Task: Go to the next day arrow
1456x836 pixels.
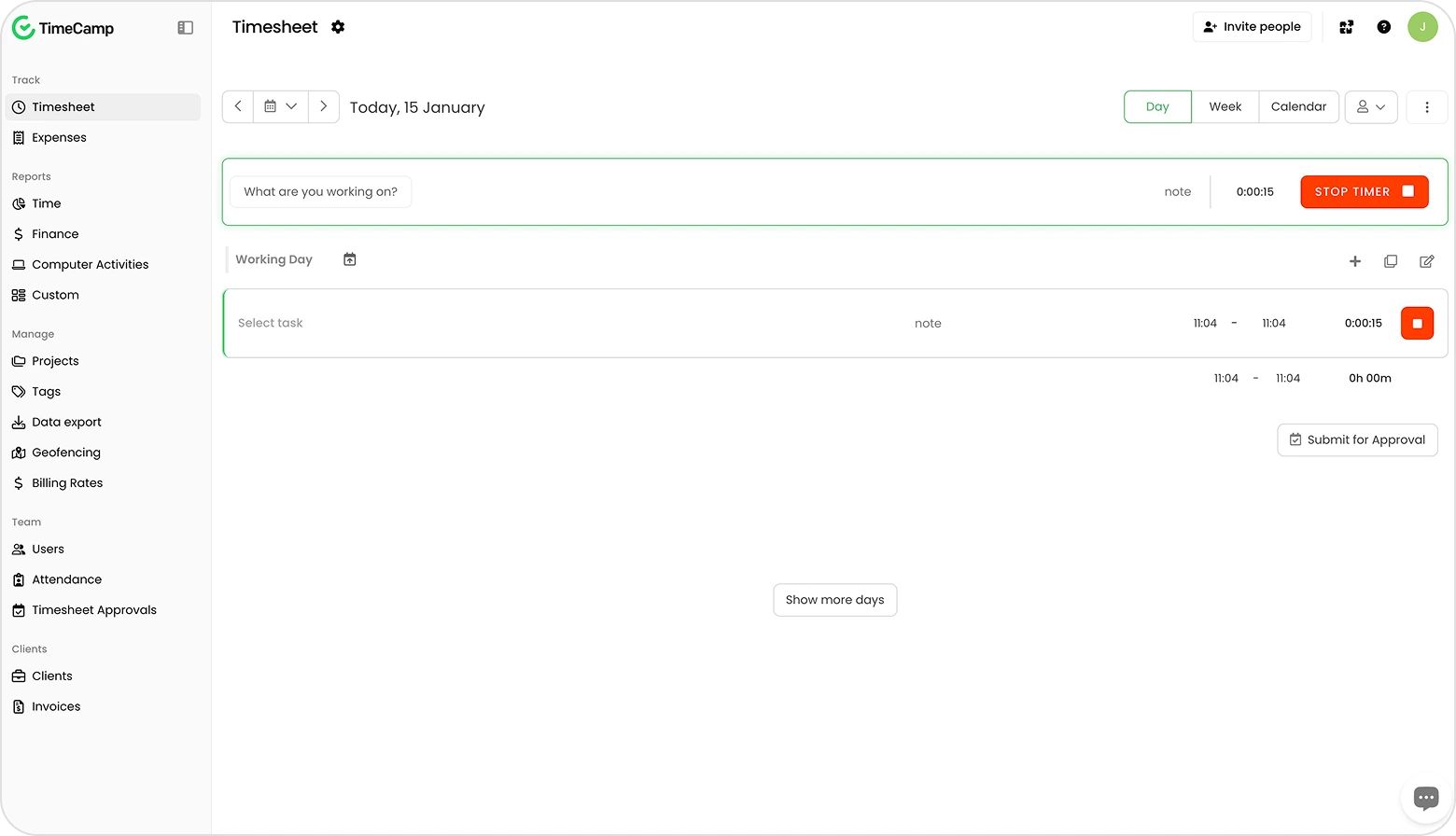Action: click(x=324, y=106)
